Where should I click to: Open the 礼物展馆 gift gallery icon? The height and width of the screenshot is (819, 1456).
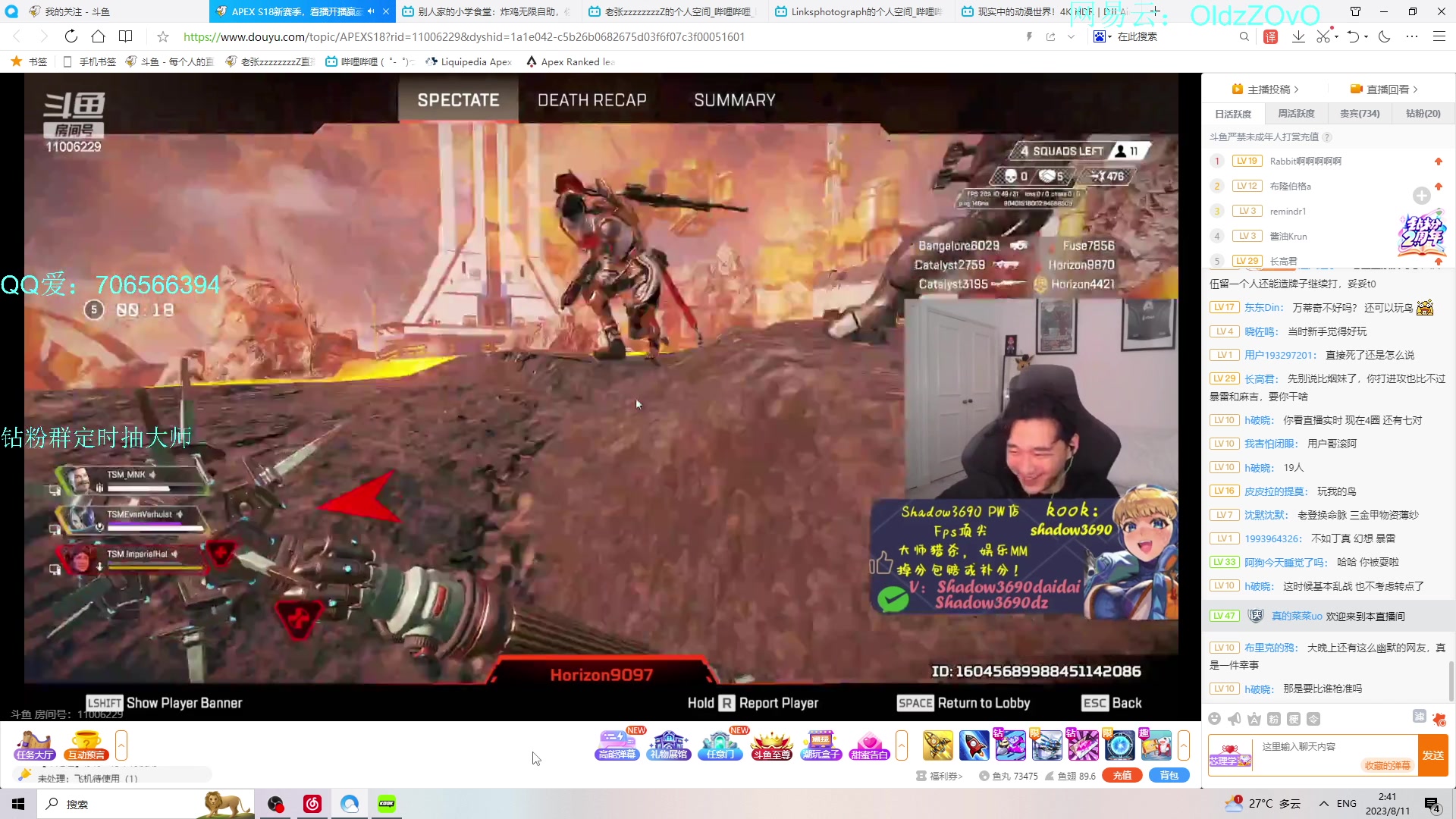pyautogui.click(x=668, y=745)
